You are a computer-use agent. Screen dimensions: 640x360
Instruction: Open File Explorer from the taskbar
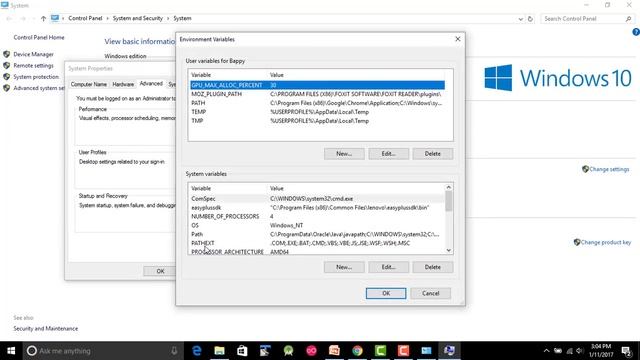pos(220,351)
